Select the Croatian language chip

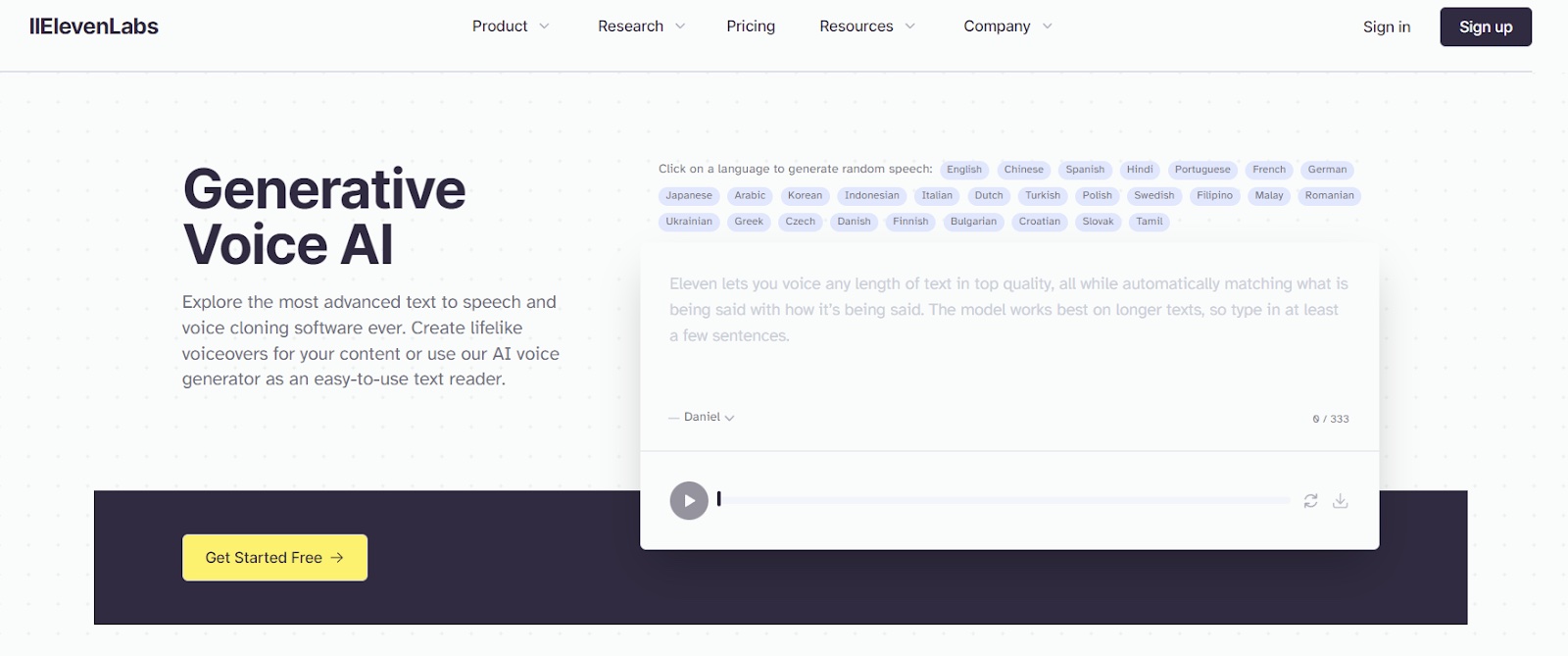(1040, 222)
